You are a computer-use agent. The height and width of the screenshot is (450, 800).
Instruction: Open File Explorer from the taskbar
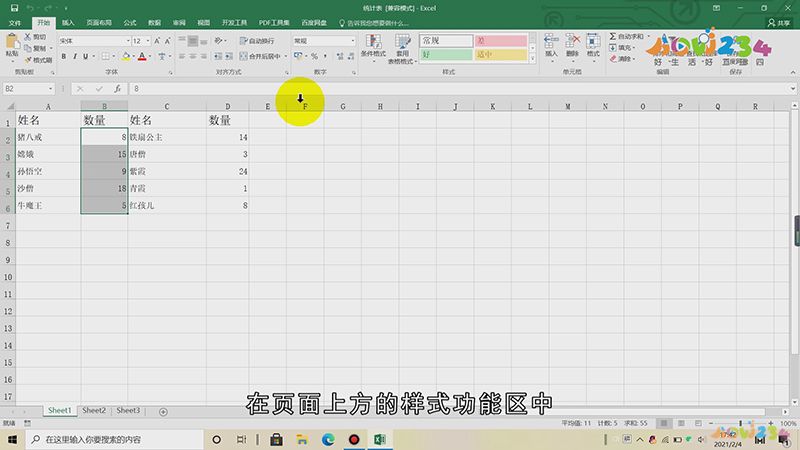(302, 439)
